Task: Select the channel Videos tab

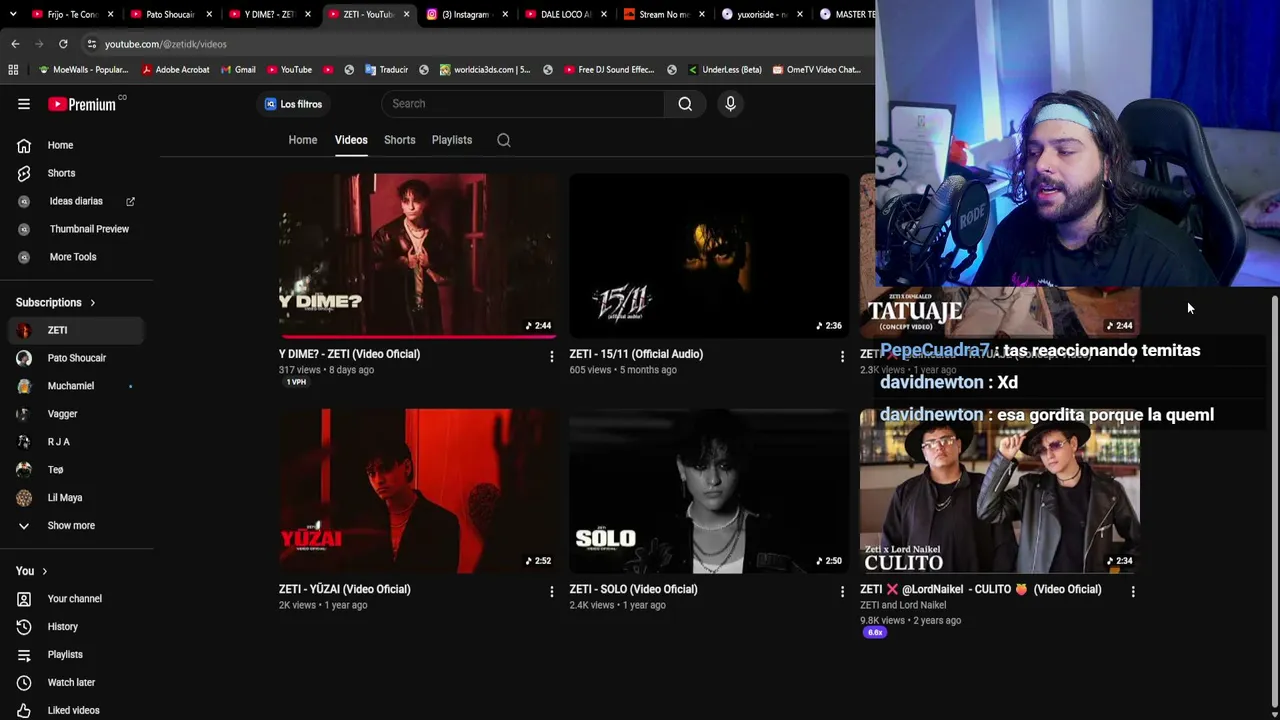Action: 351,140
